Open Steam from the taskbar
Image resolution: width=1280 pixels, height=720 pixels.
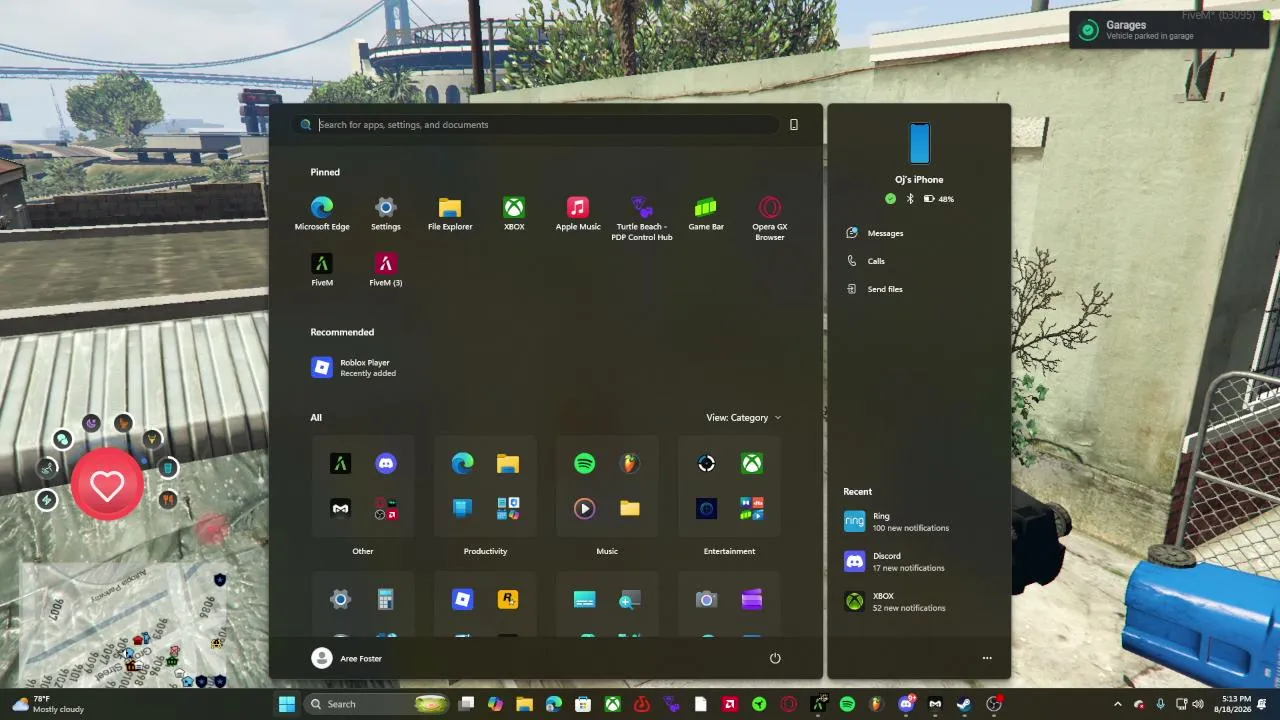(964, 704)
